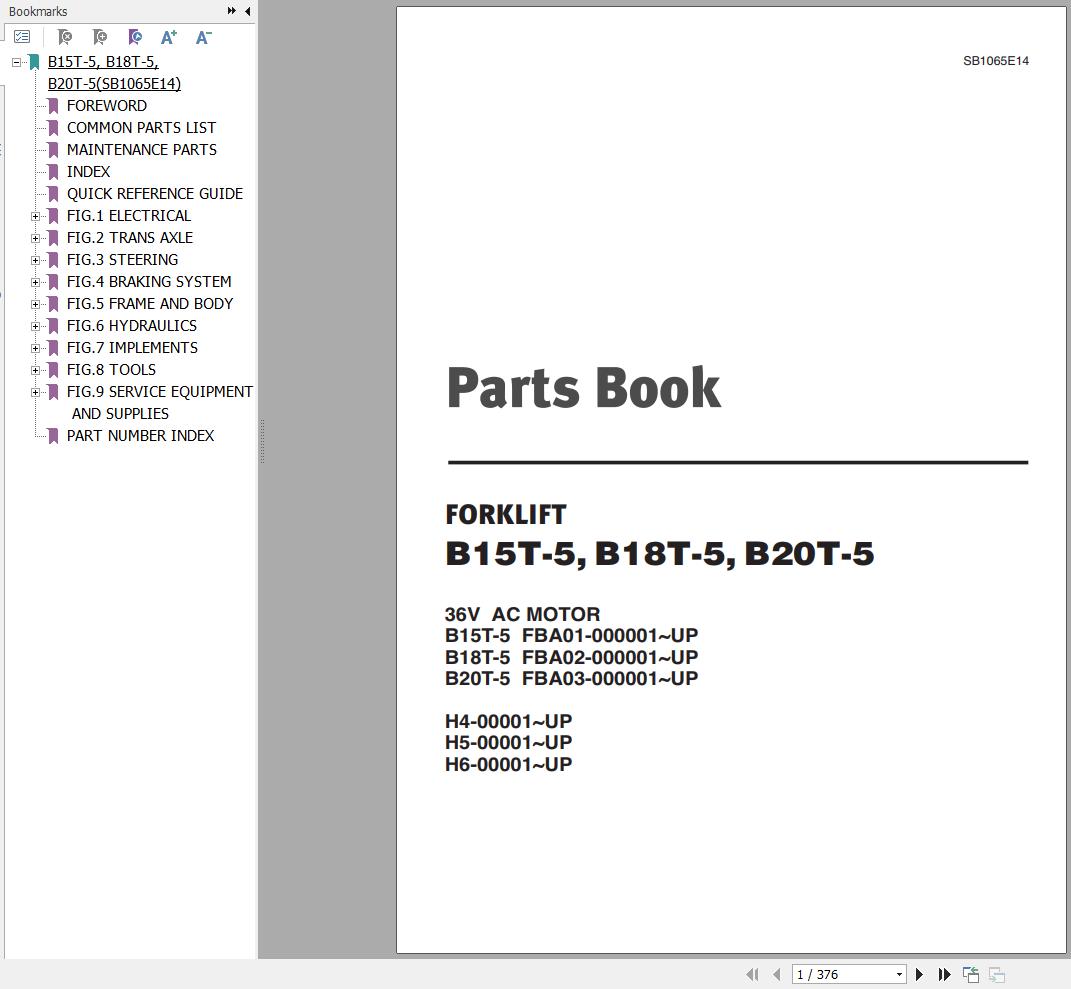Open the FOREWORD bookmark
1071x989 pixels.
[107, 106]
